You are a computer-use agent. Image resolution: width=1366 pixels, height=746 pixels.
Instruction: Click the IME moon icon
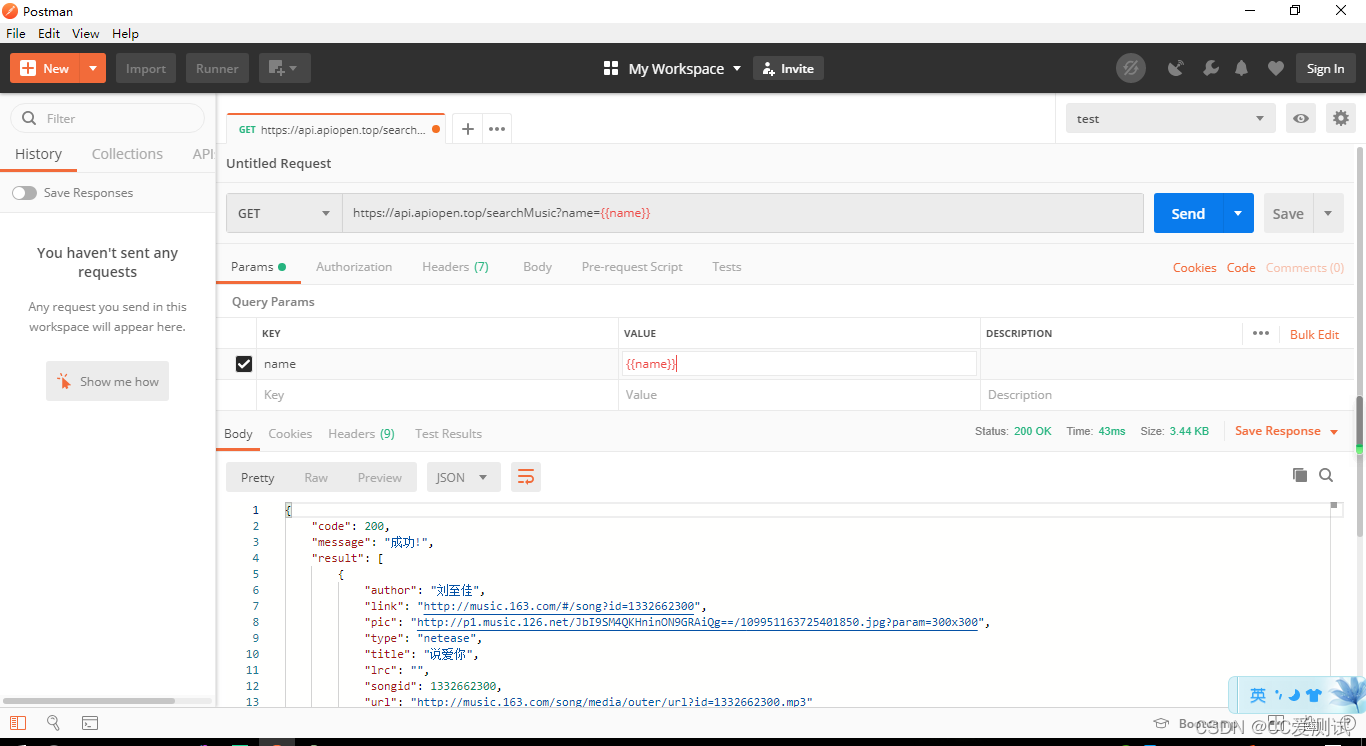[1293, 695]
